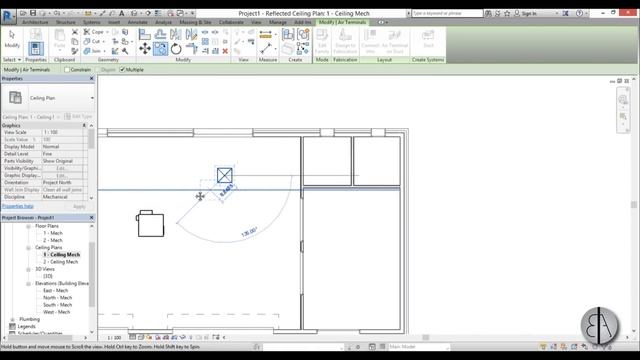This screenshot has width=640, height=360.
Task: Select the Copy tool in Modify panel
Action: (160, 49)
